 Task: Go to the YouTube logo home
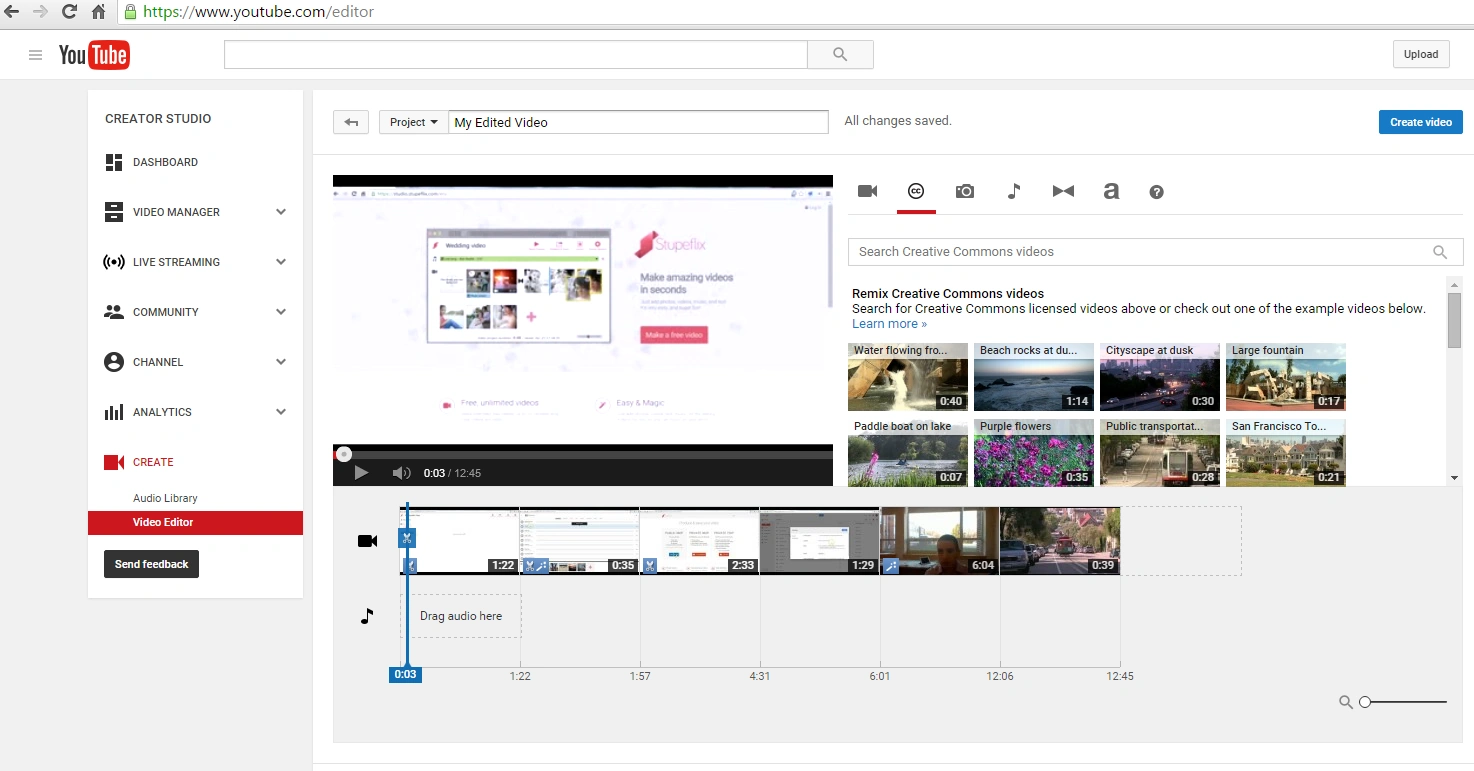point(94,55)
